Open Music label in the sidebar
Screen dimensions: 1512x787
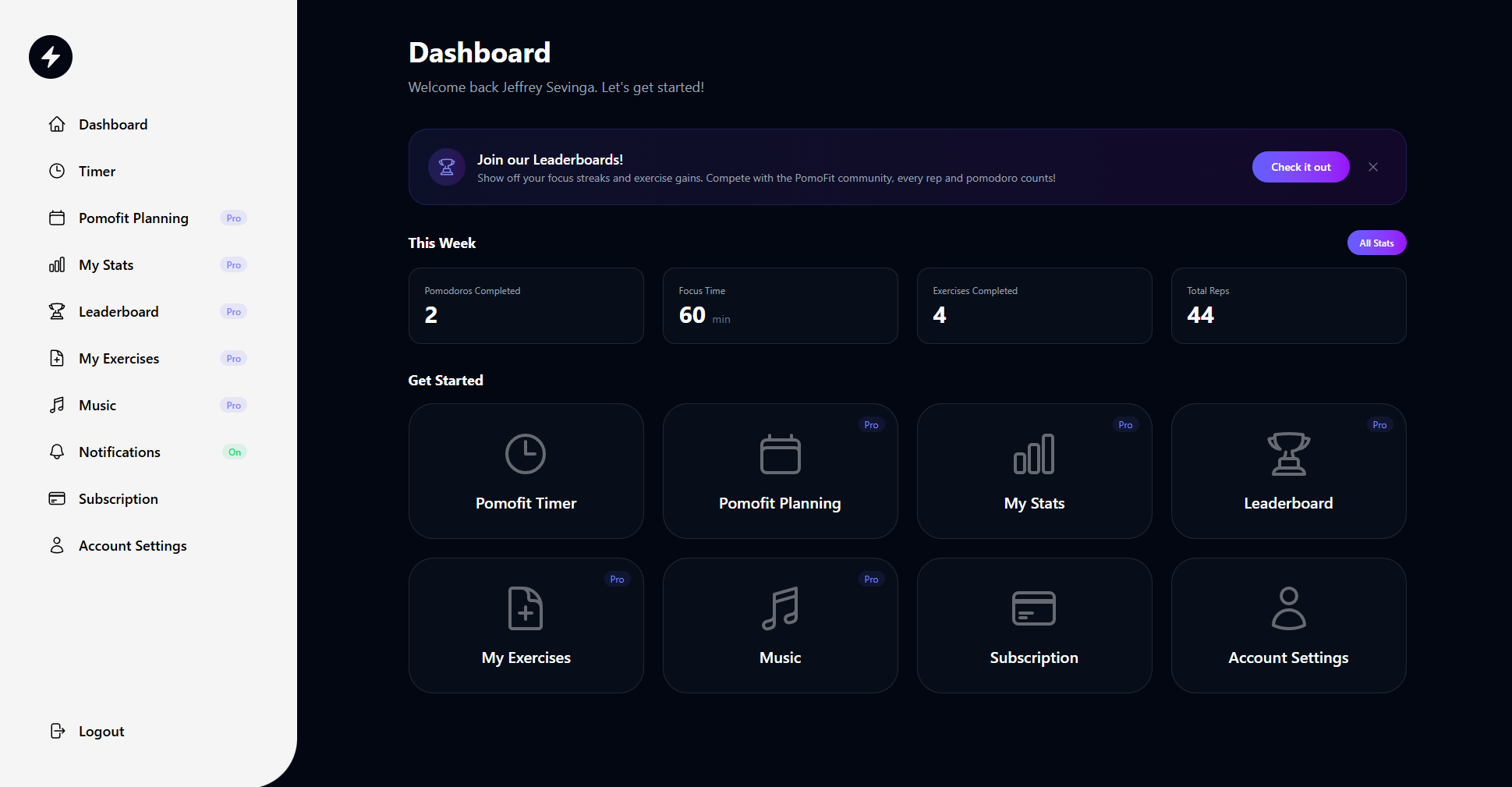[97, 406]
